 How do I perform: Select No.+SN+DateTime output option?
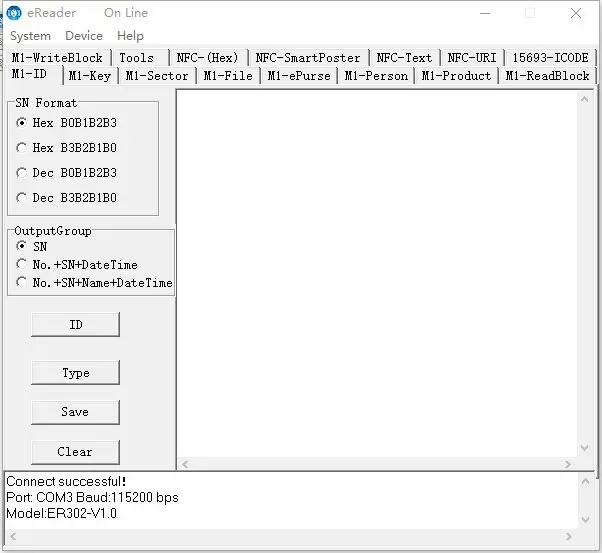(x=77, y=265)
